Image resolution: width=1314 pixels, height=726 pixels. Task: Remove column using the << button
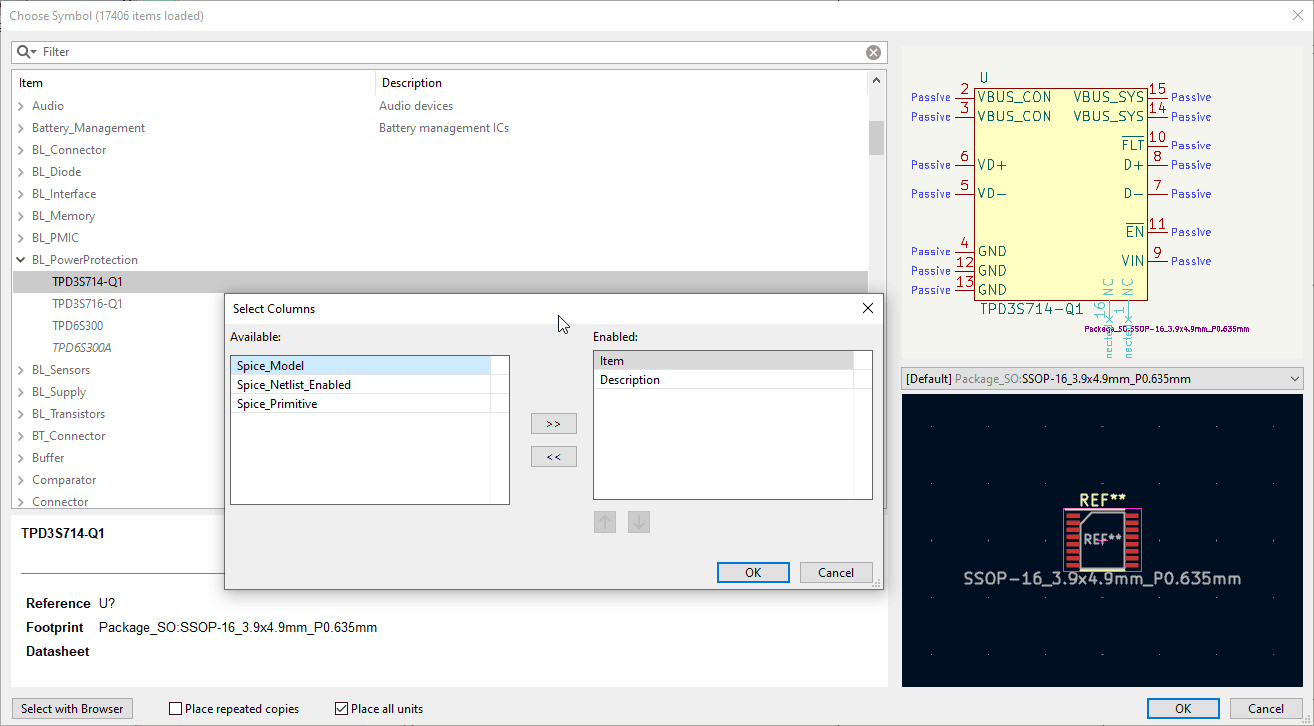click(553, 457)
